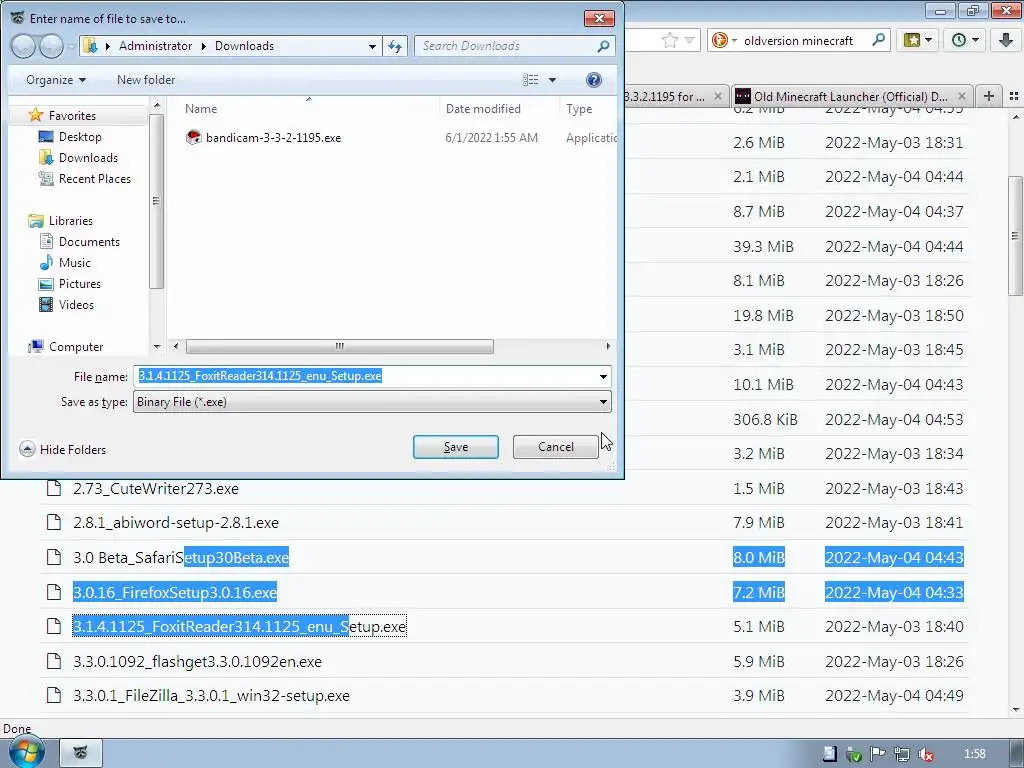The height and width of the screenshot is (768, 1024).
Task: Create a New folder in Downloads
Action: click(146, 80)
